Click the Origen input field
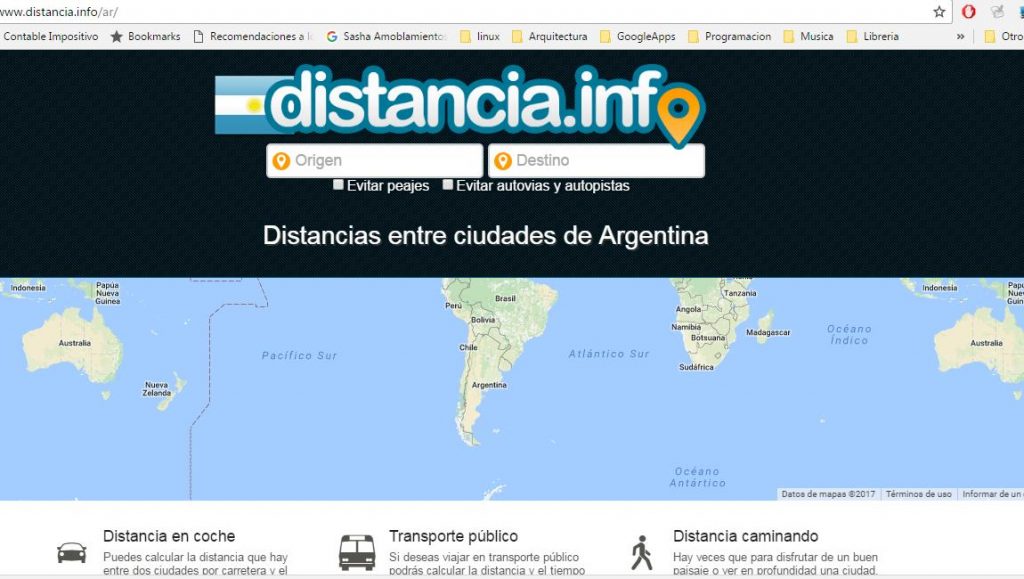Image resolution: width=1024 pixels, height=579 pixels. click(375, 161)
